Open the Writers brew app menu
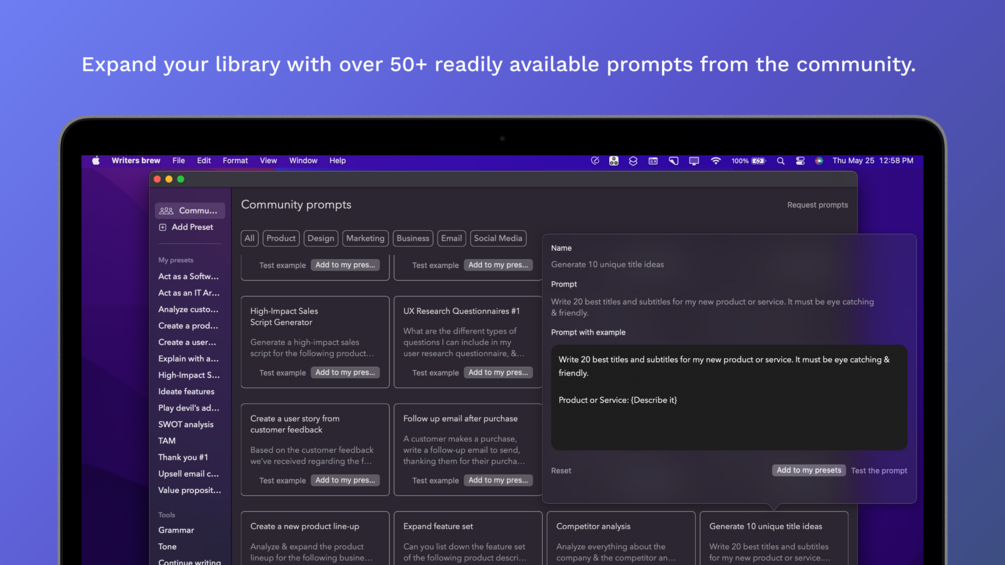 click(x=136, y=161)
